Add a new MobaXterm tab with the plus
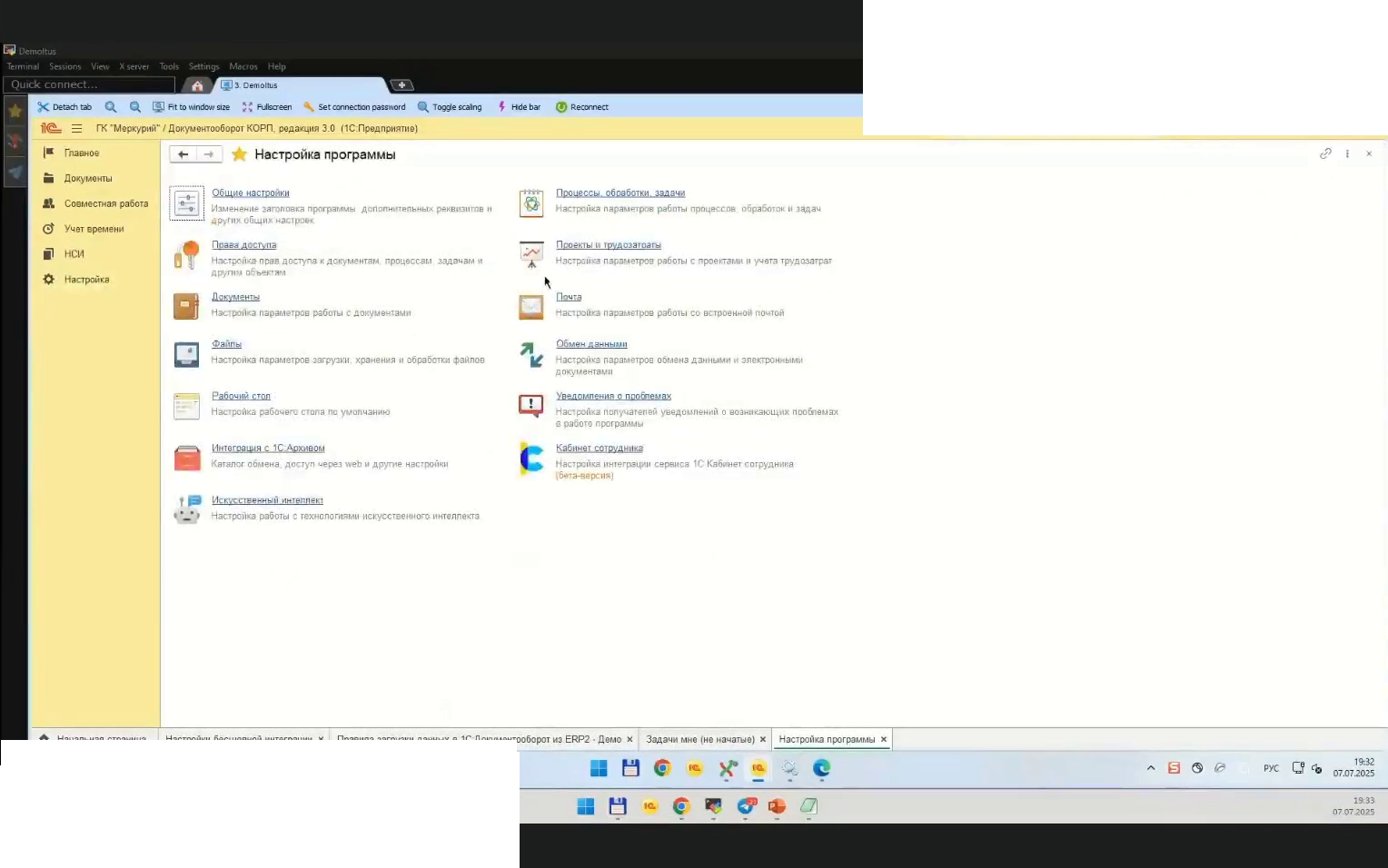The height and width of the screenshot is (868, 1388). click(402, 85)
